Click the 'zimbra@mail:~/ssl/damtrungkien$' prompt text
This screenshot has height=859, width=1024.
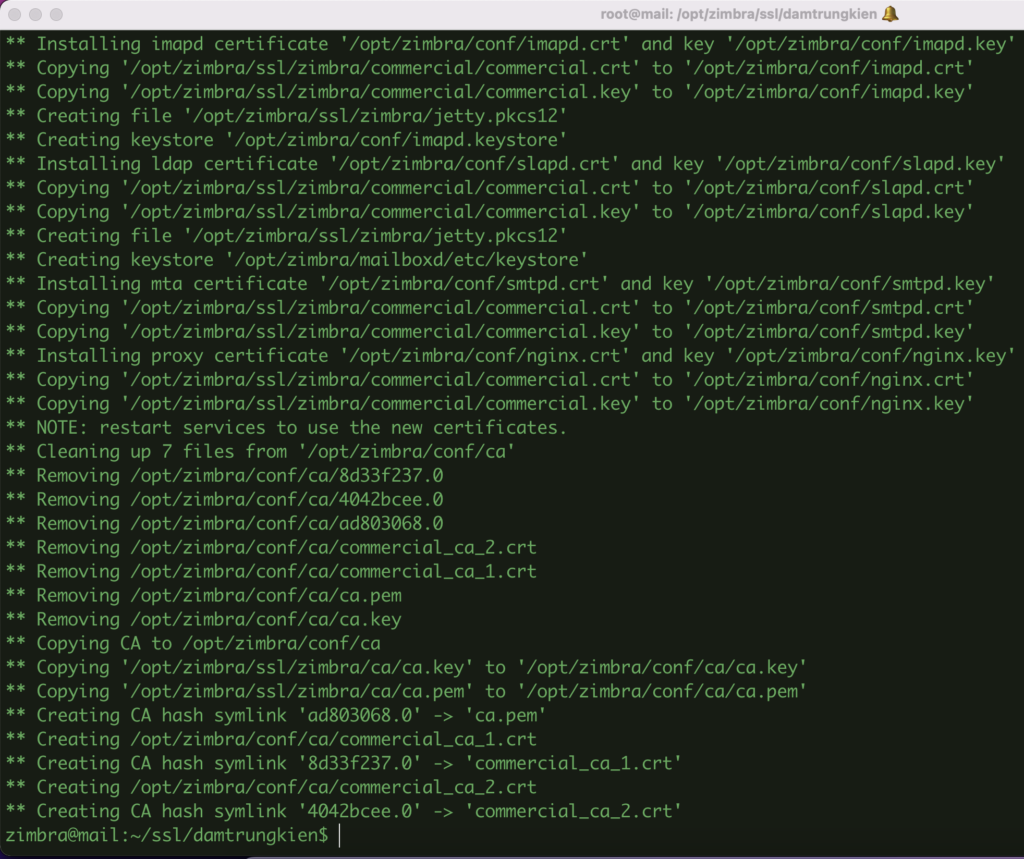pyautogui.click(x=167, y=835)
